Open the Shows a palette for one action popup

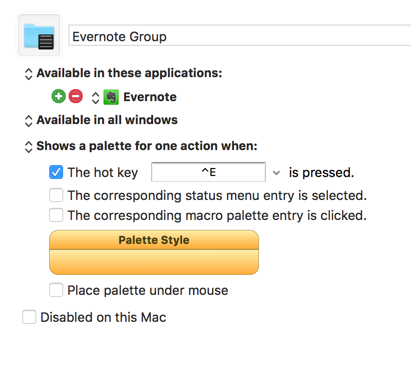(28, 147)
